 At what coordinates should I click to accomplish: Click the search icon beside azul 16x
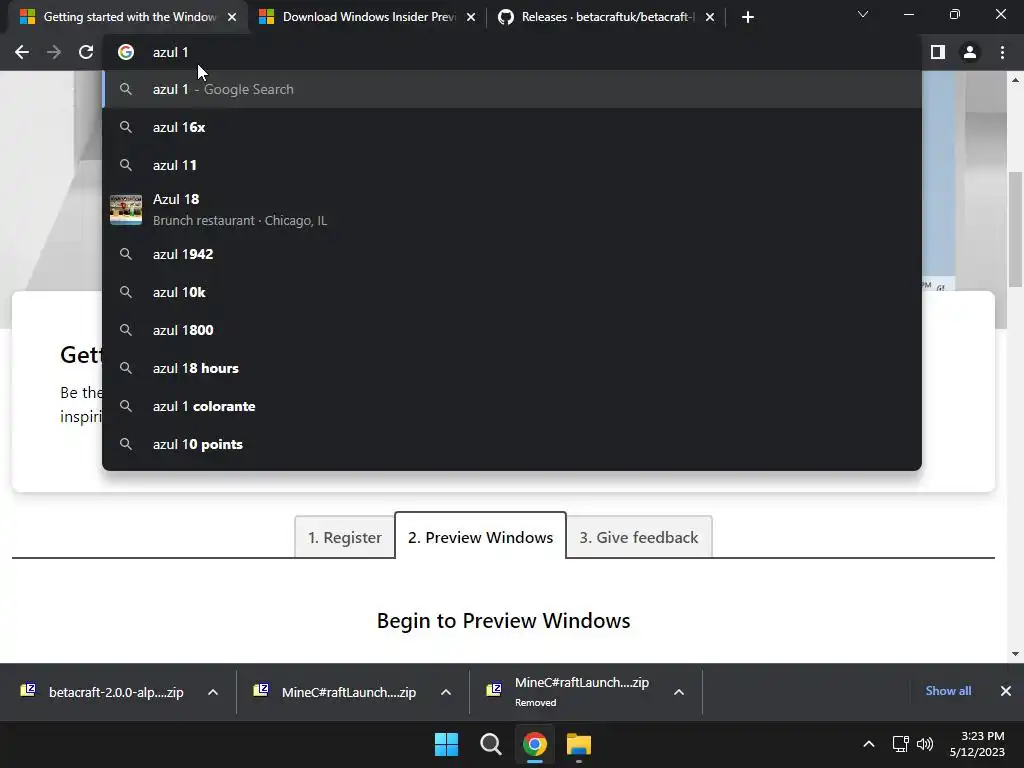click(126, 127)
